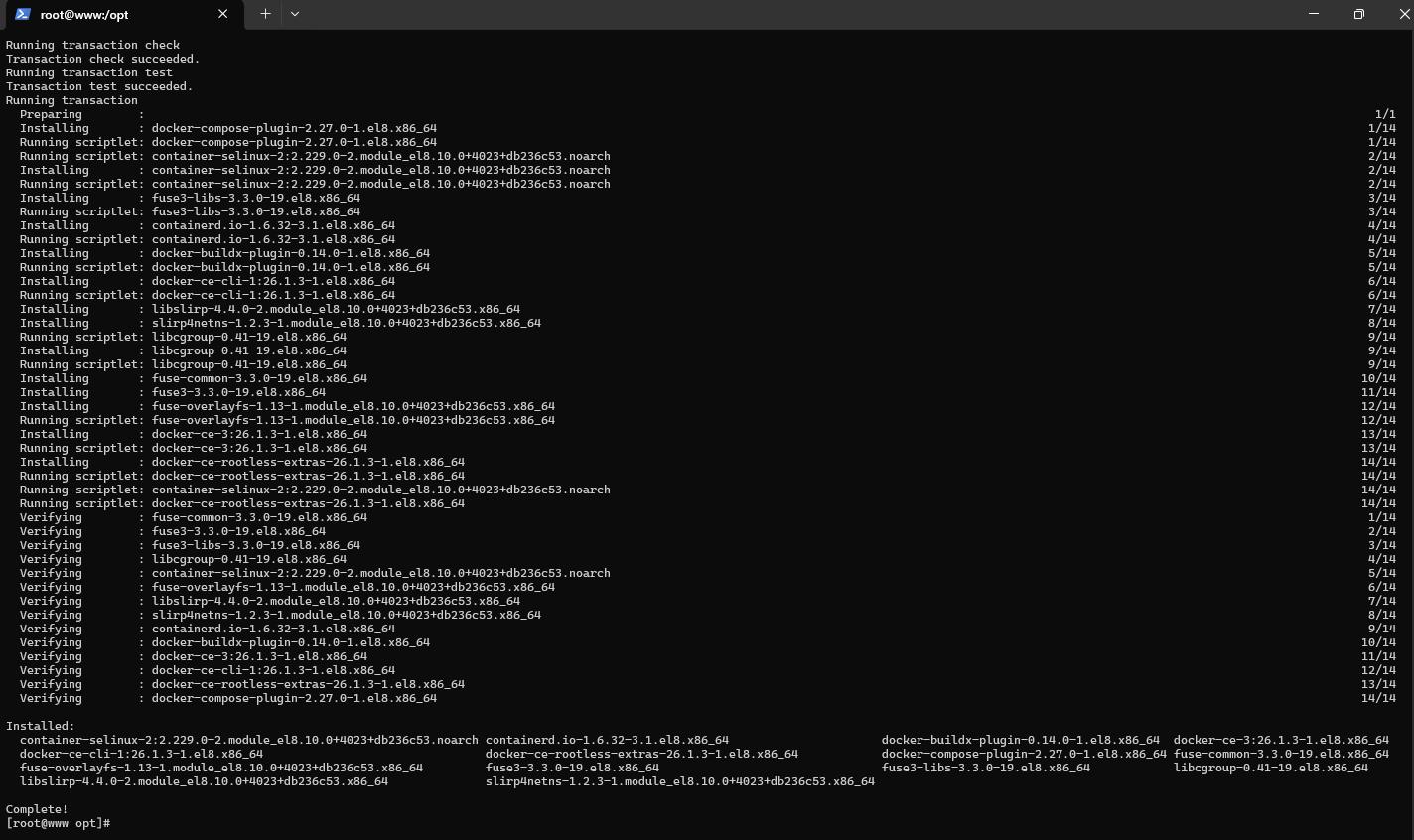This screenshot has height=840, width=1414.
Task: Click installed package containerd.io-1.6.32-3.1.el8.x86_64 in summary
Action: (x=607, y=740)
